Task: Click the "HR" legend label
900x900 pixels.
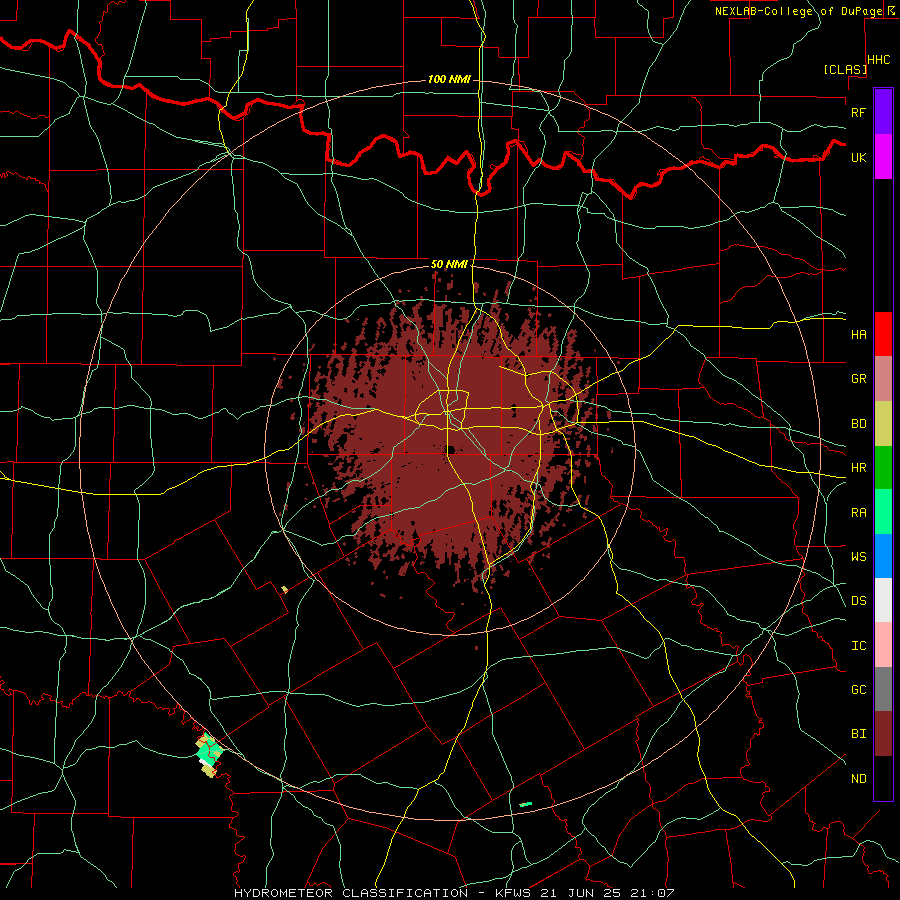Action: click(858, 468)
